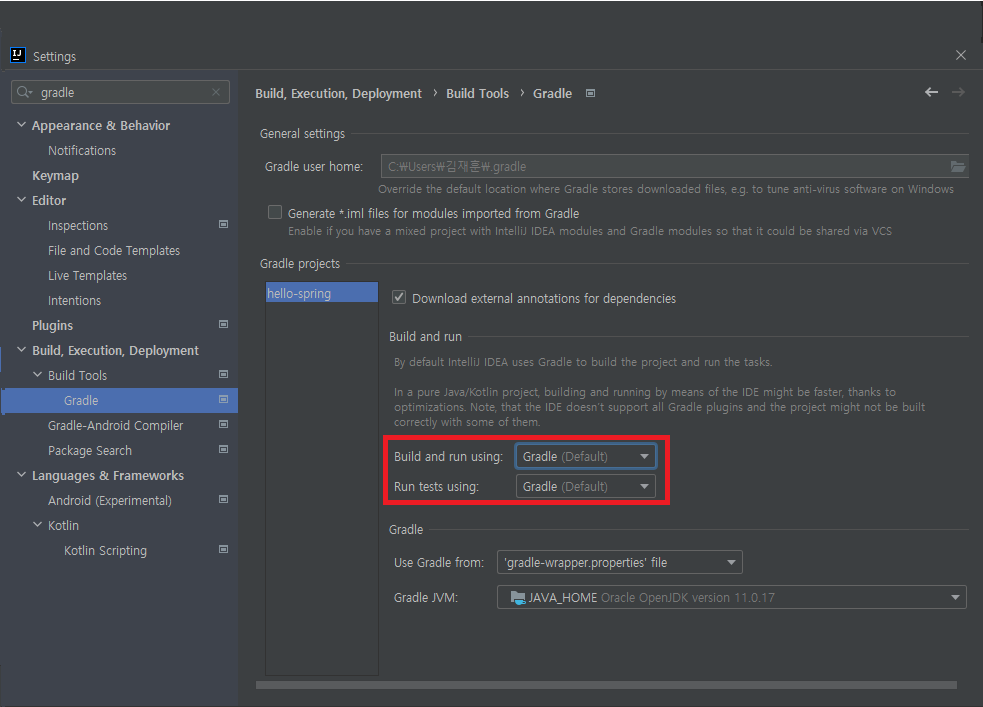The width and height of the screenshot is (983, 707).
Task: Open the Build and run using dropdown
Action: click(586, 456)
